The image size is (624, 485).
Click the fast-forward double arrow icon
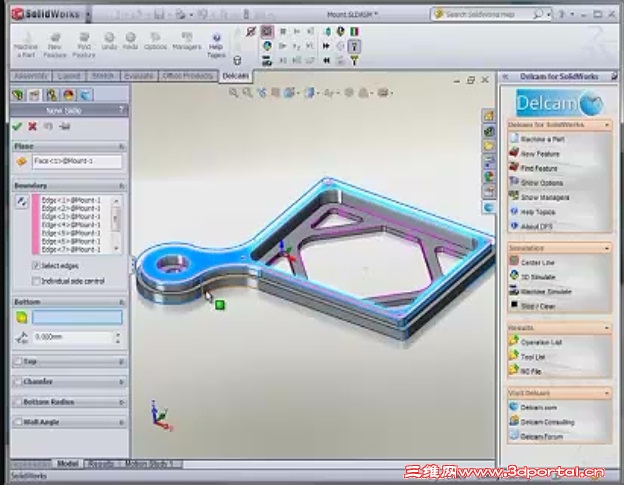pyautogui.click(x=326, y=46)
